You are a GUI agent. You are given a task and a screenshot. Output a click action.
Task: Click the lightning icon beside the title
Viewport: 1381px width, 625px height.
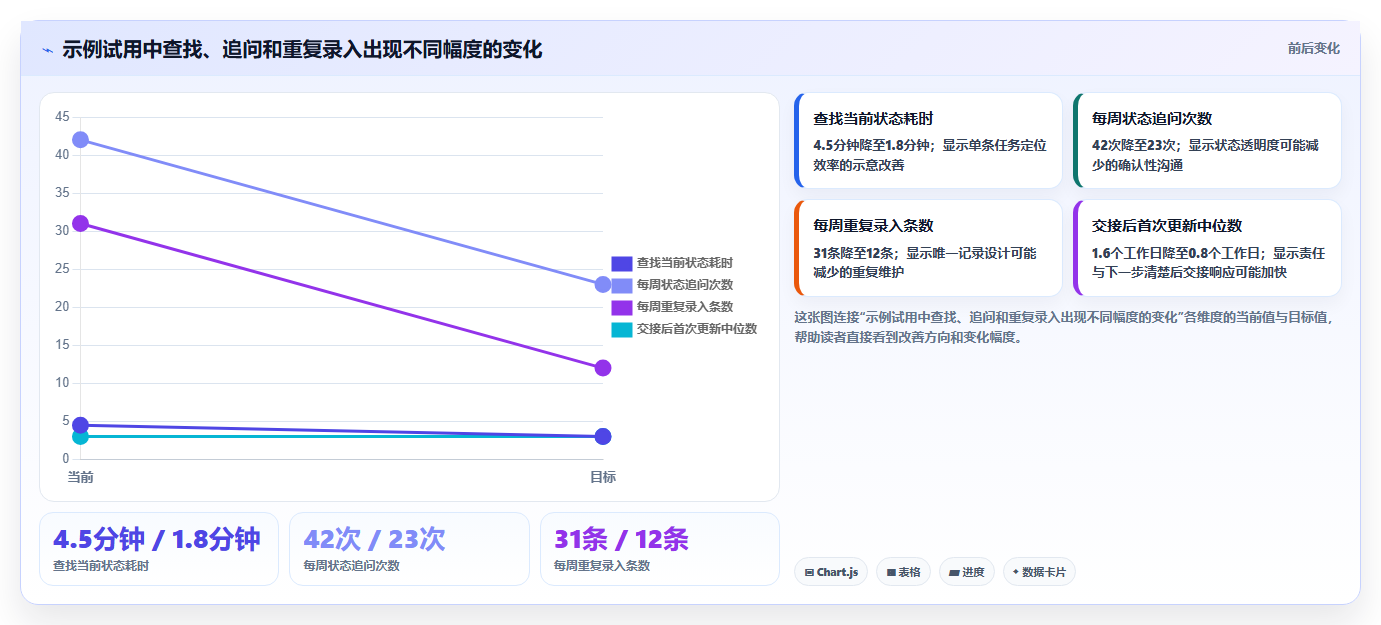point(47,50)
